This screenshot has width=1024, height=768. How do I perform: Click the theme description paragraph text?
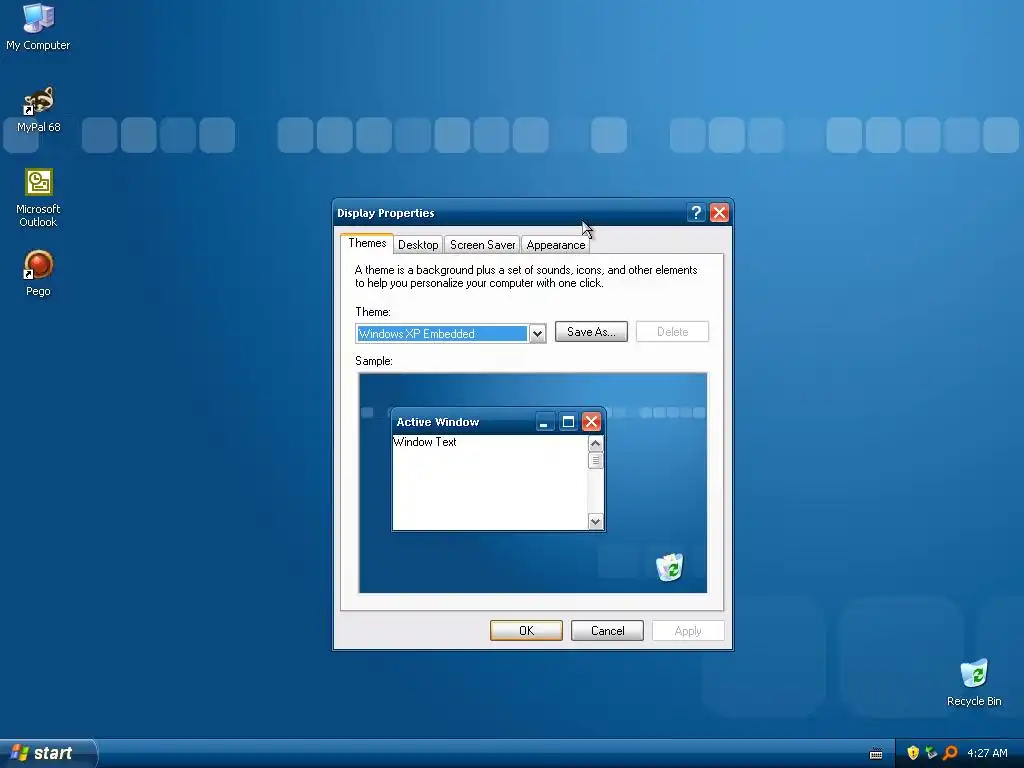[x=526, y=276]
